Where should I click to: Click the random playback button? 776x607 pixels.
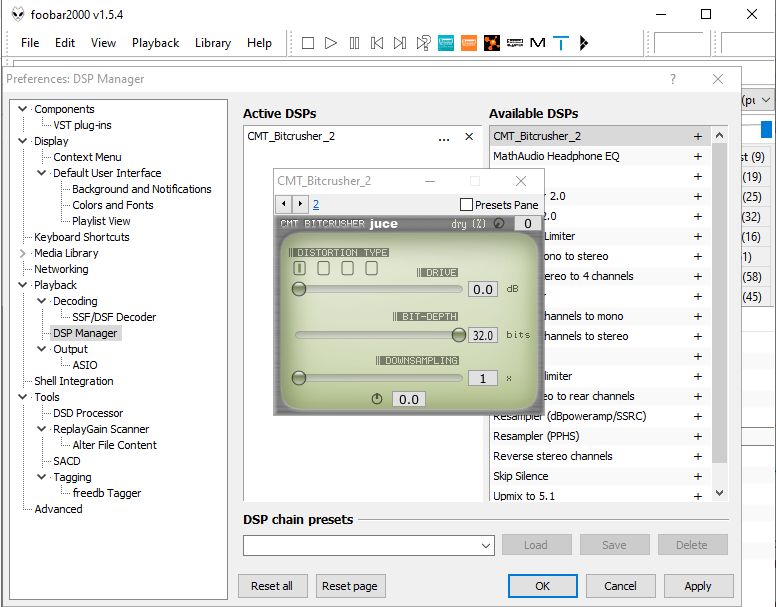(x=423, y=43)
